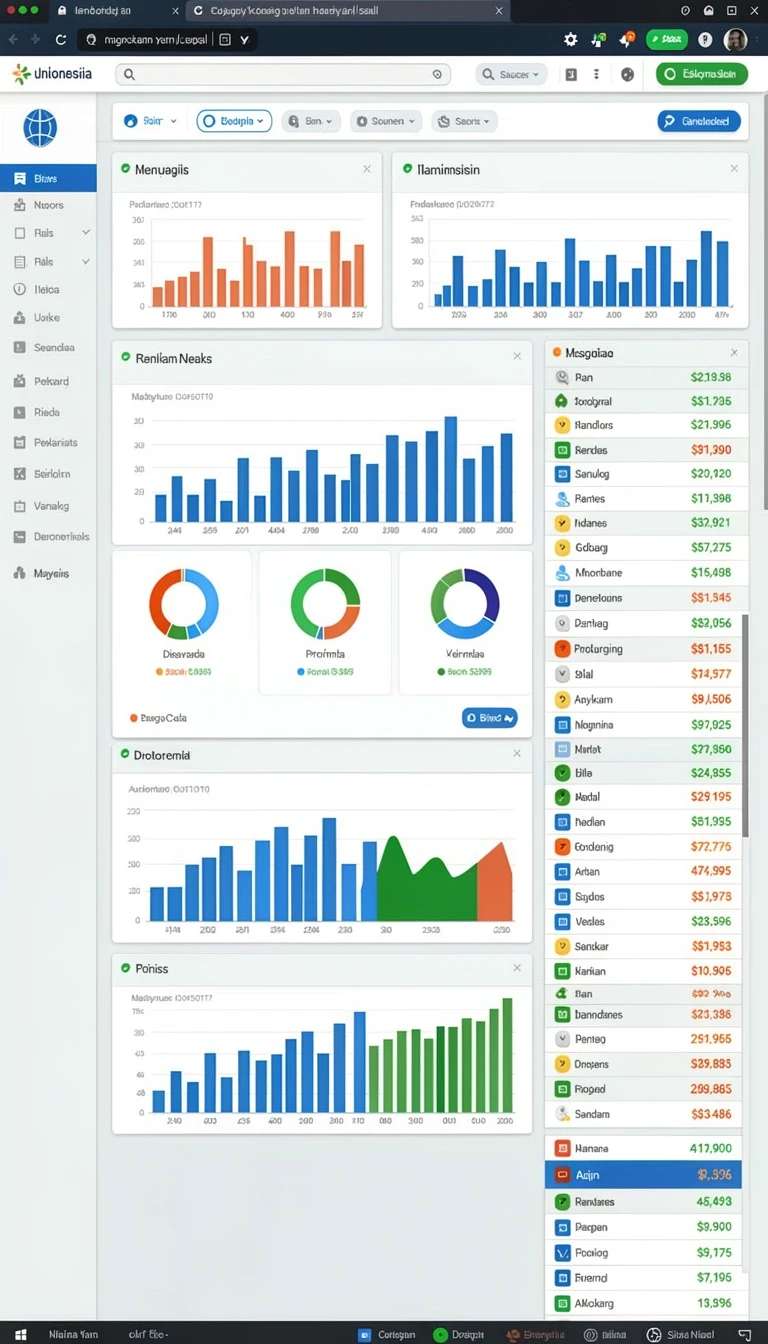Image resolution: width=768 pixels, height=1344 pixels.
Task: Click the user profile avatar icon
Action: point(735,40)
